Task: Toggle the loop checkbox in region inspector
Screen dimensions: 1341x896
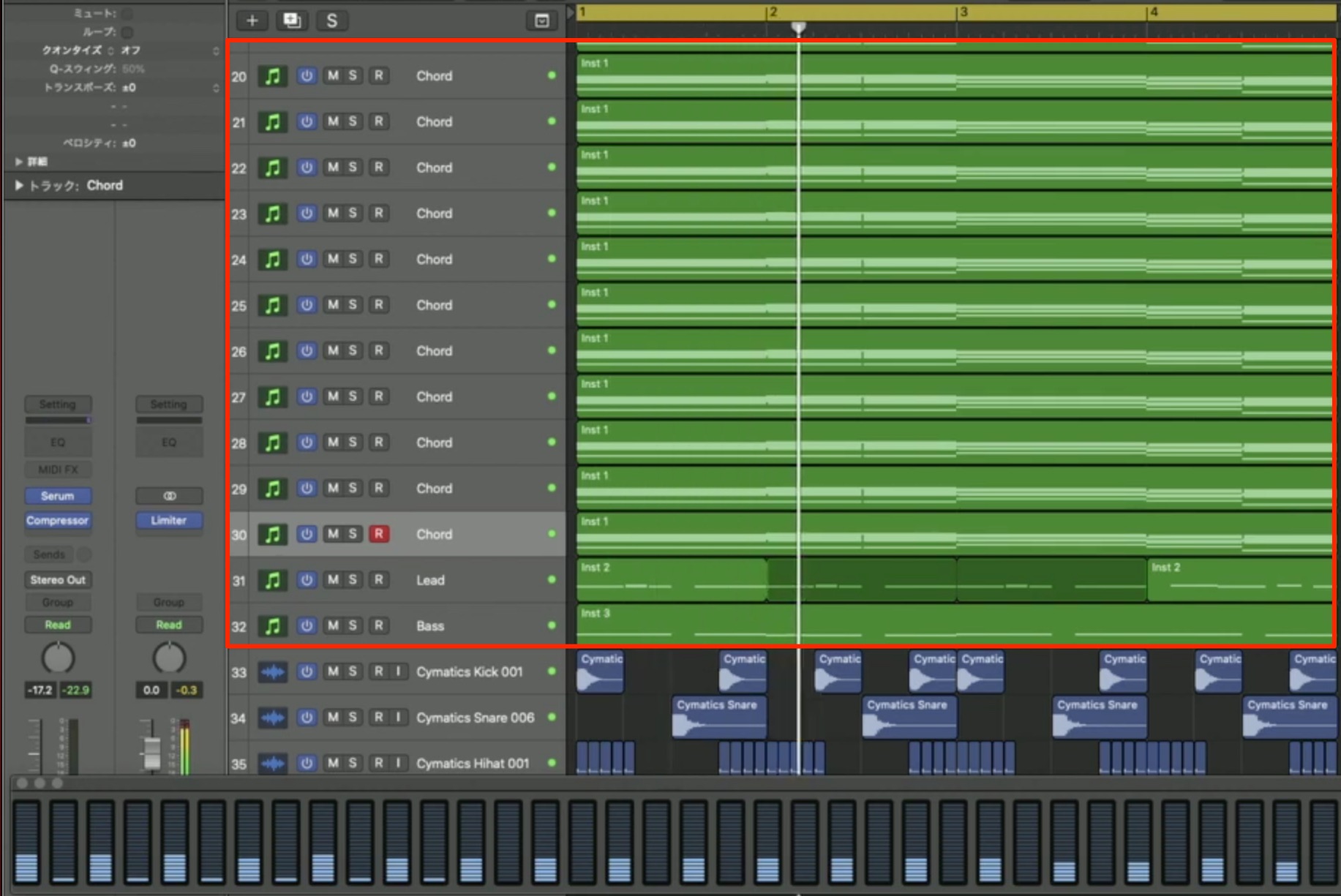Action: tap(128, 31)
